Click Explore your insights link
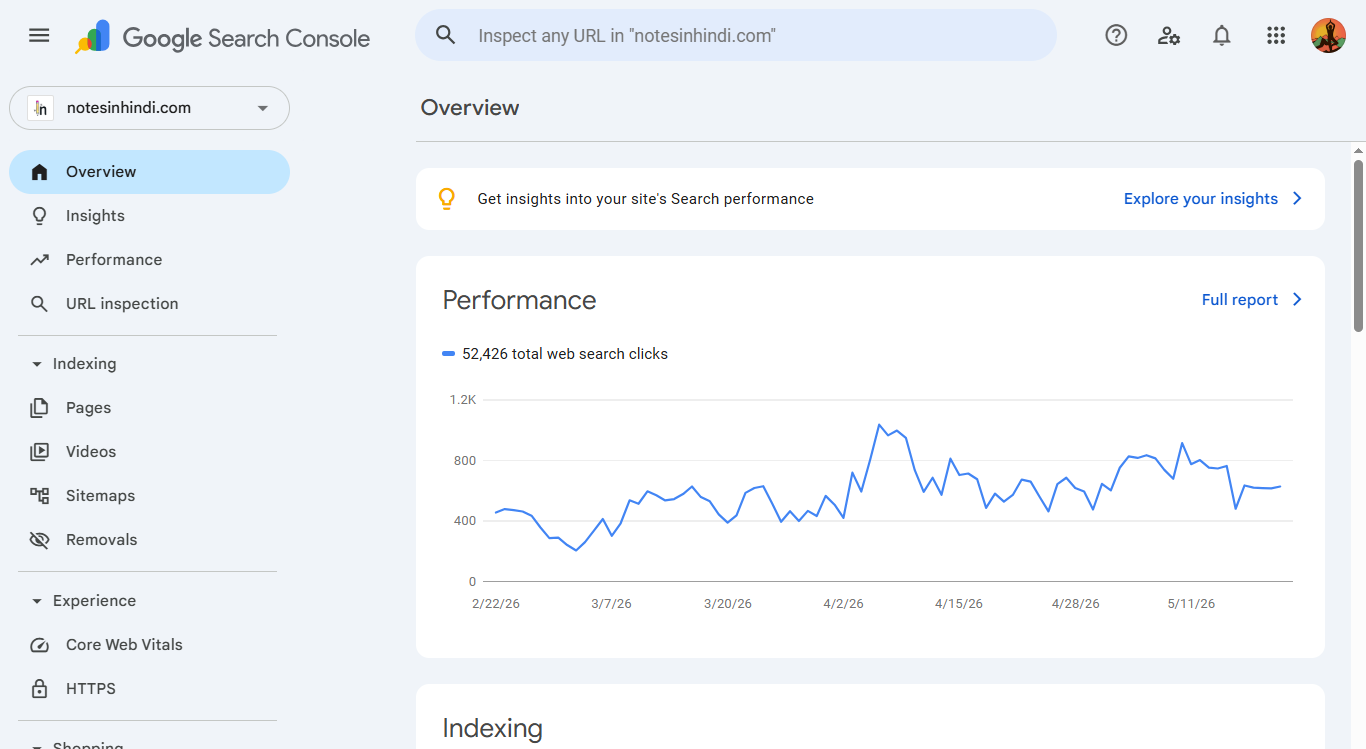1366x749 pixels. click(x=1201, y=199)
